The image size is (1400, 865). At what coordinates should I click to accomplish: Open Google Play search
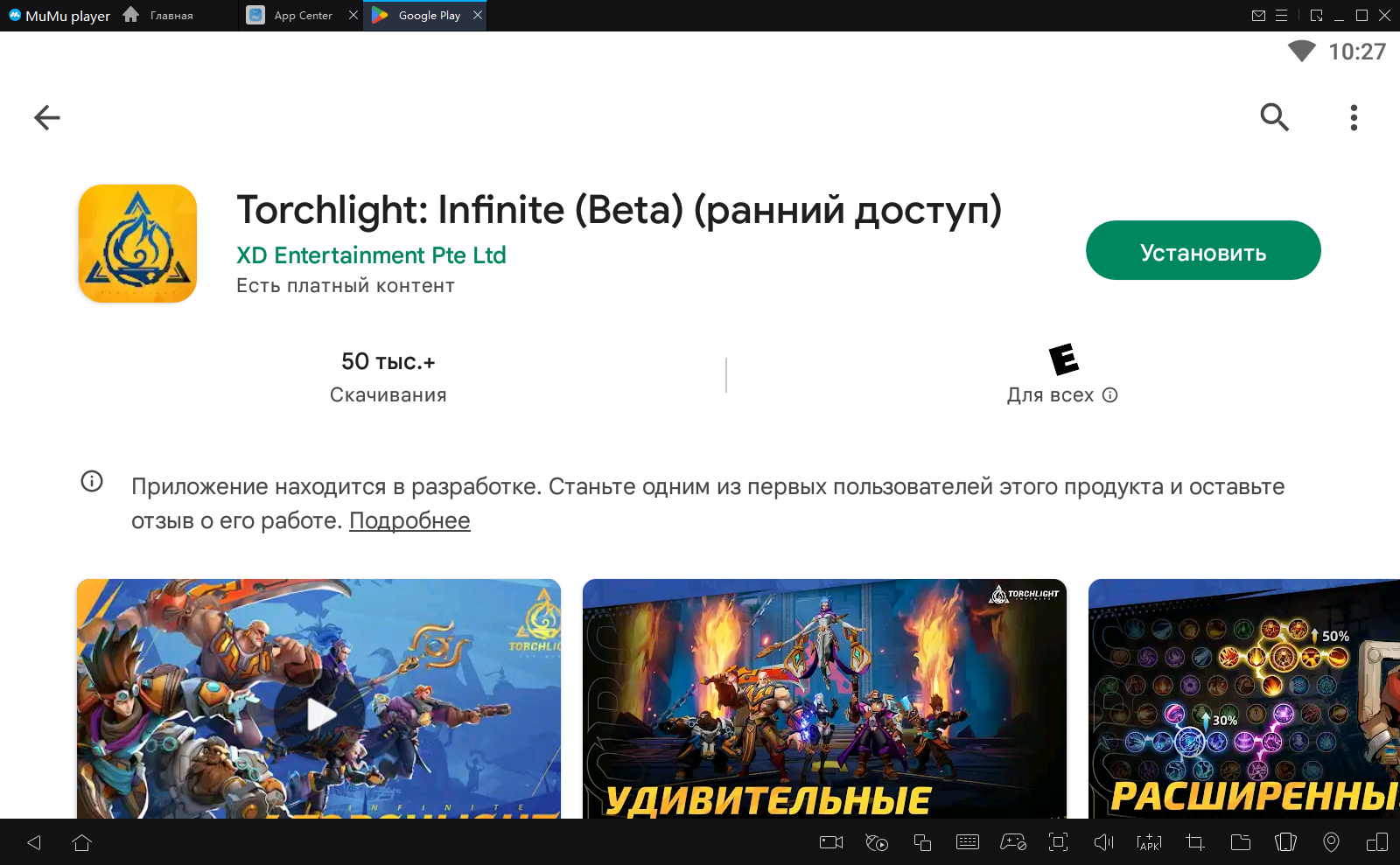[1274, 117]
